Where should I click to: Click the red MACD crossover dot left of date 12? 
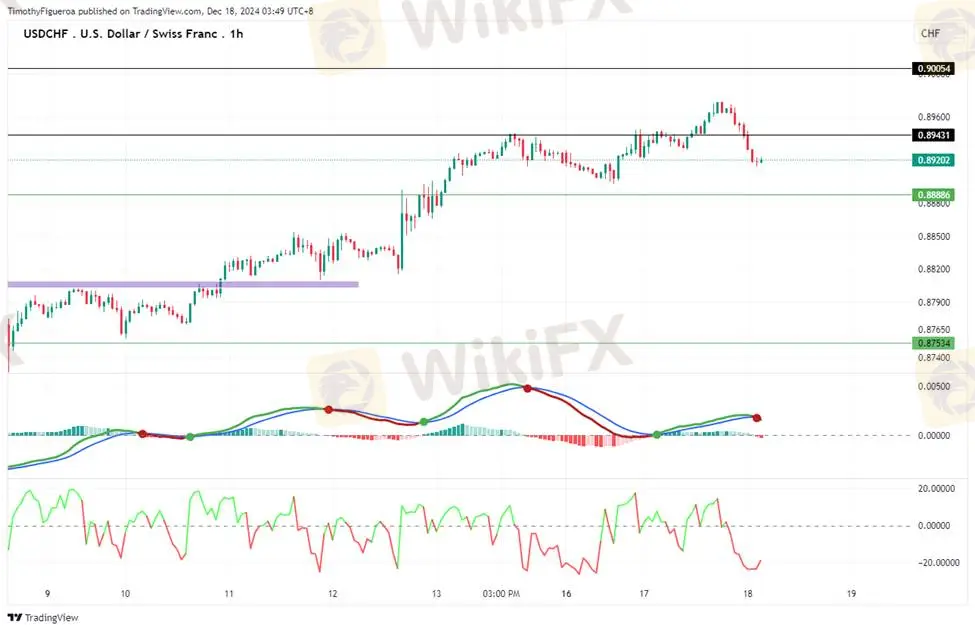click(328, 410)
